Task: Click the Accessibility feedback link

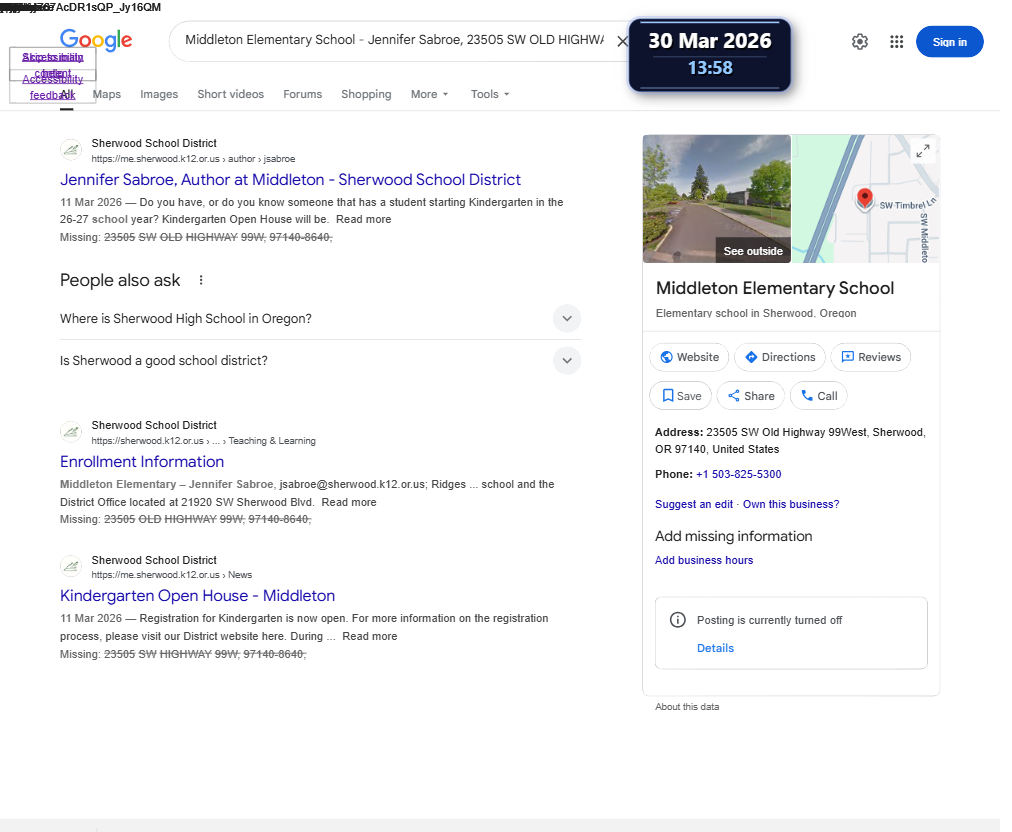Action: [x=52, y=87]
